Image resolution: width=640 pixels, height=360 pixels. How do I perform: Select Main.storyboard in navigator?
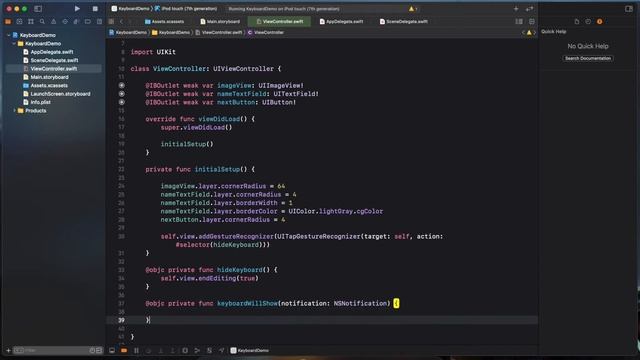(x=46, y=77)
